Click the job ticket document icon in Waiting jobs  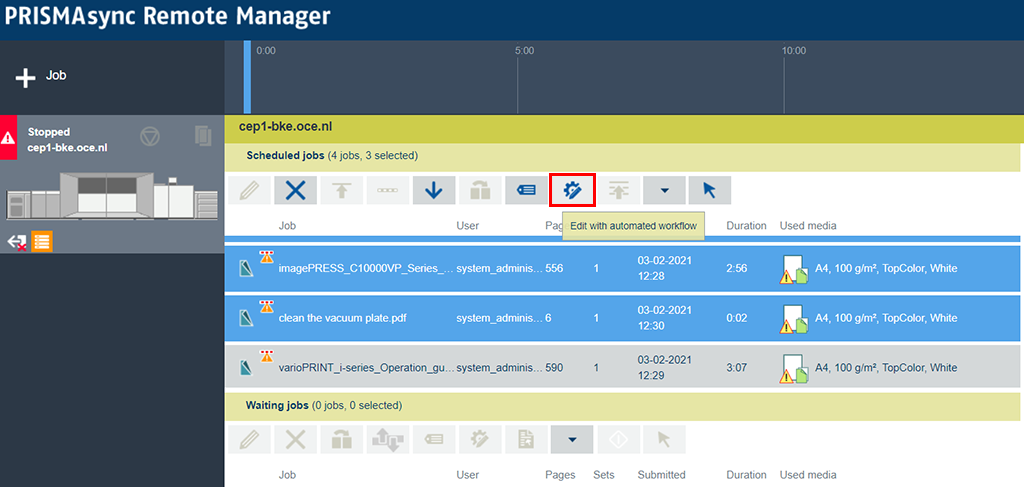526,439
